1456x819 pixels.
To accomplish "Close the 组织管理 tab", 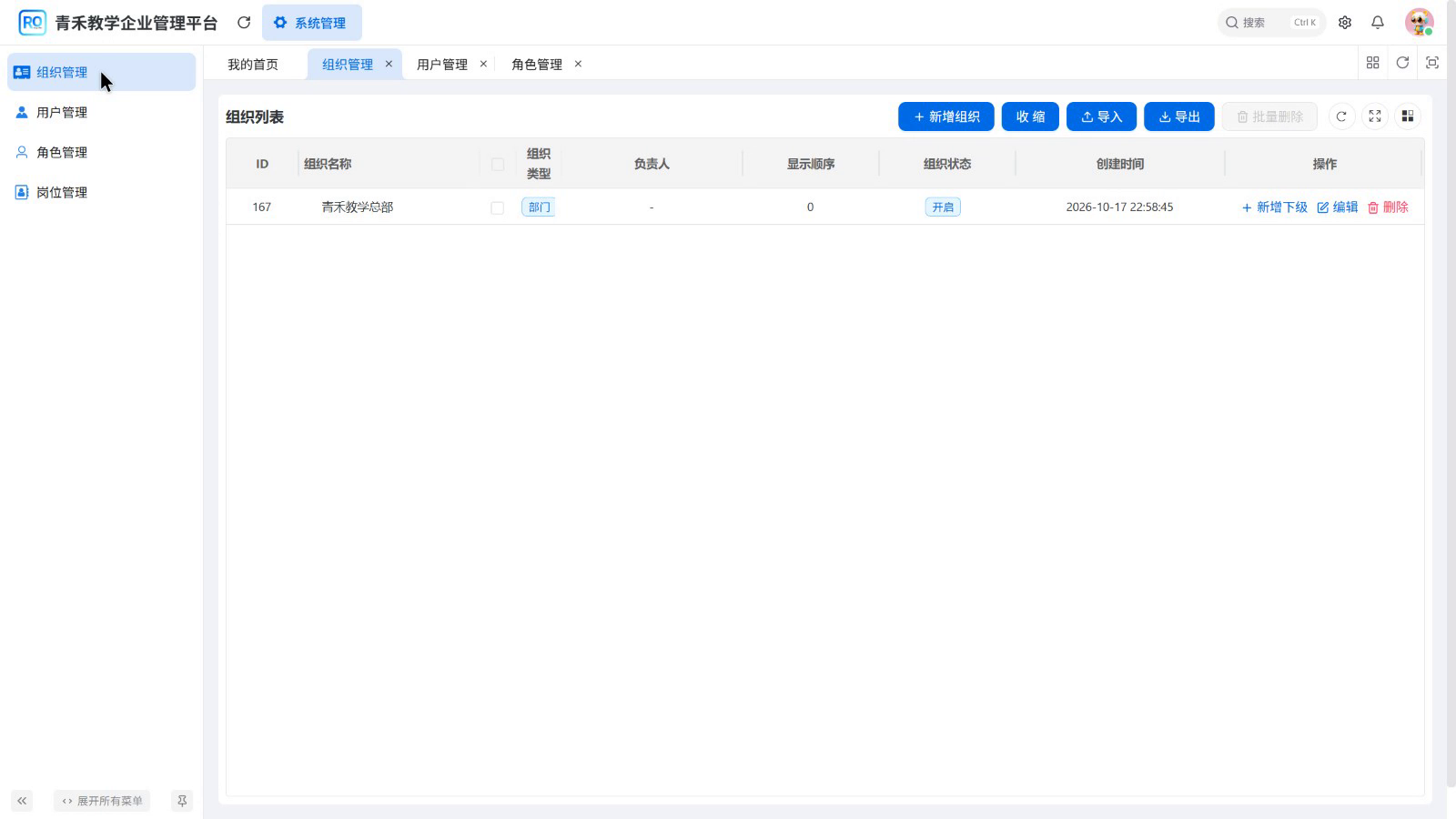I will pyautogui.click(x=389, y=64).
